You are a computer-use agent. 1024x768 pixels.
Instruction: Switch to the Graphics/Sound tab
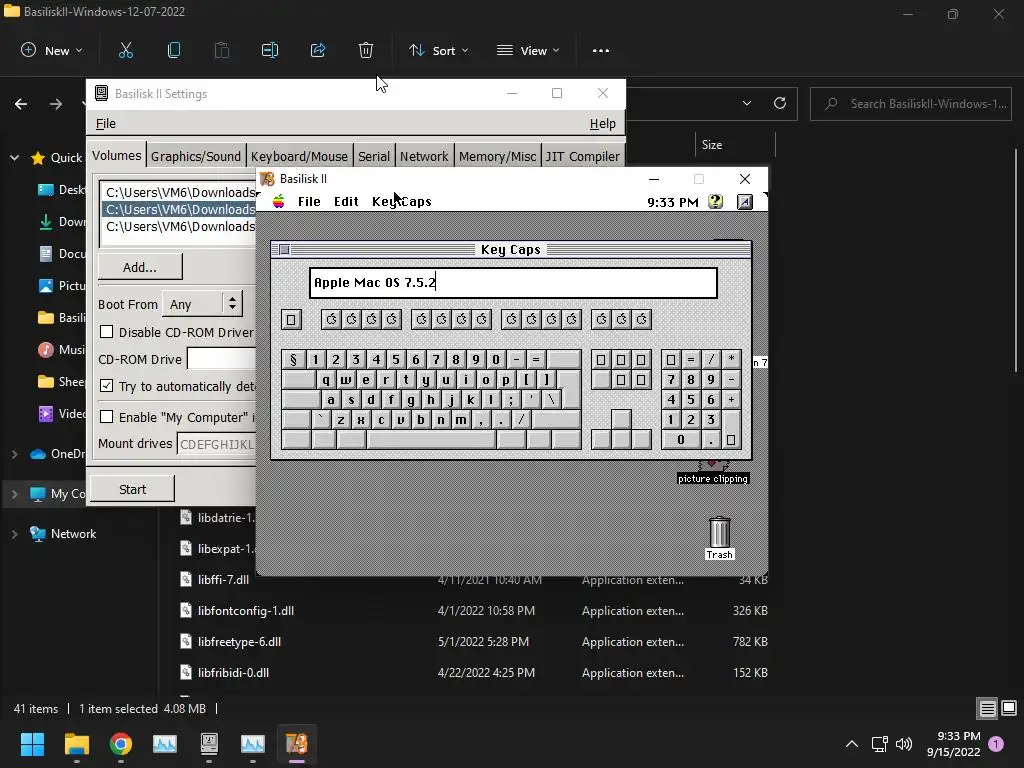[x=196, y=156]
